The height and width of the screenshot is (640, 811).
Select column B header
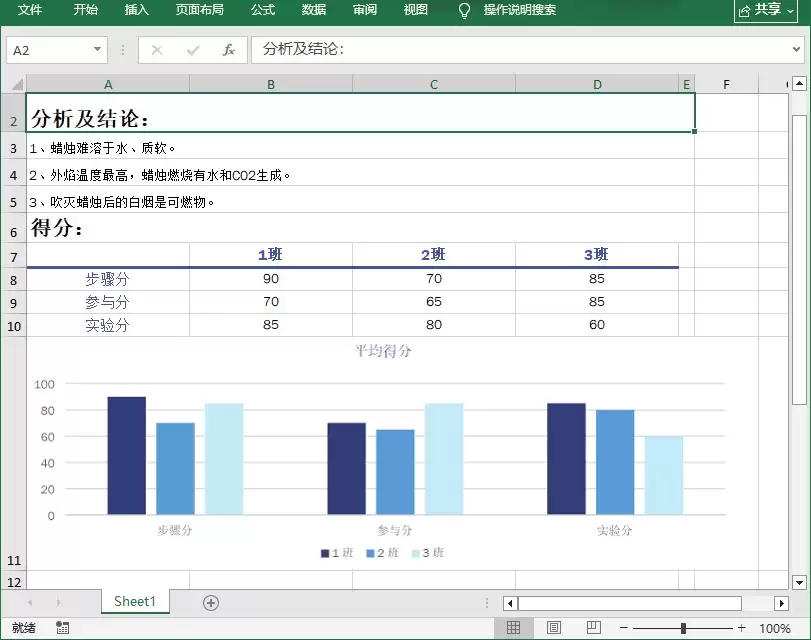click(271, 84)
